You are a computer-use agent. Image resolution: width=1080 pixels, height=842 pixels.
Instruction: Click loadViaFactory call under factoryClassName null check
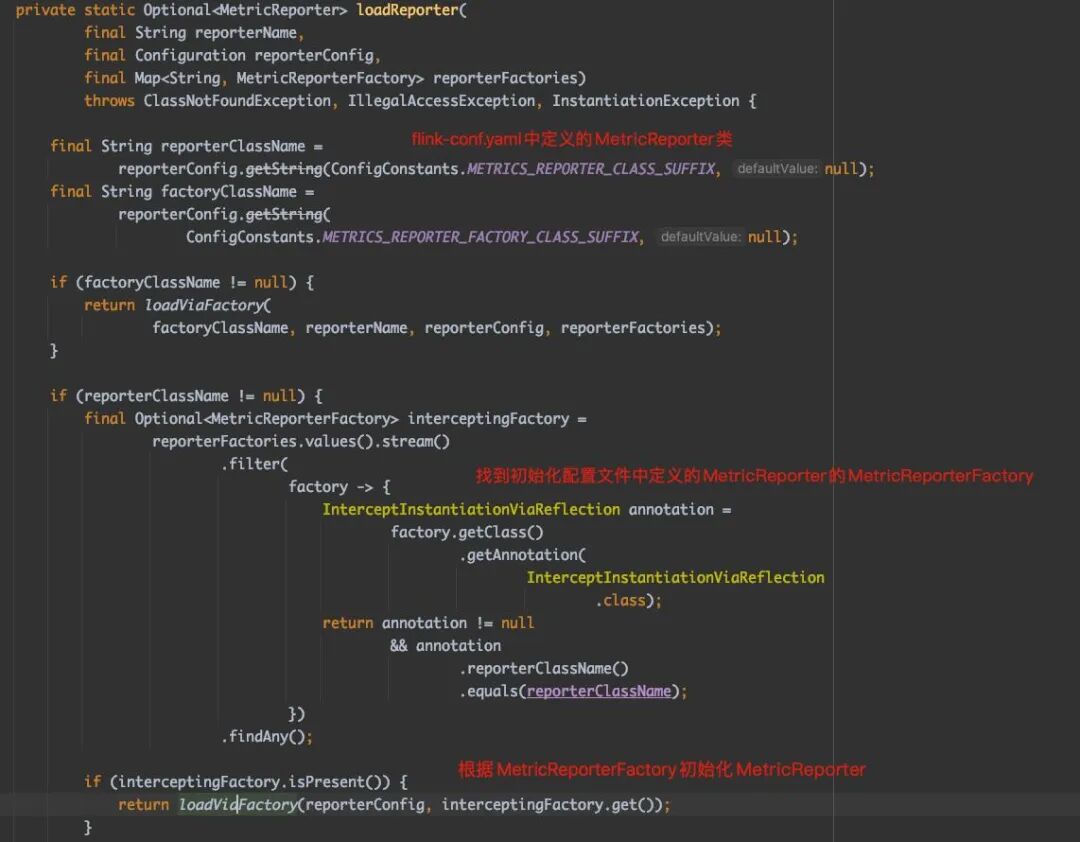(204, 306)
